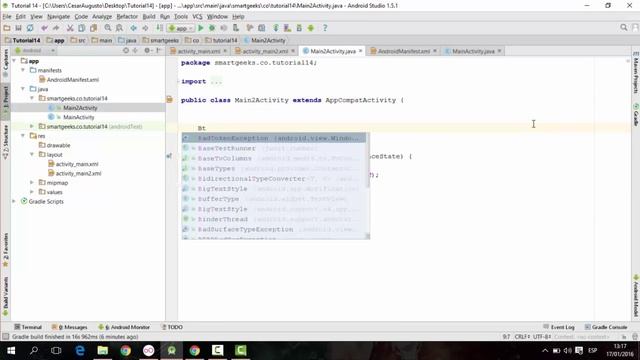Collapse the app module tree node

coord(14,61)
